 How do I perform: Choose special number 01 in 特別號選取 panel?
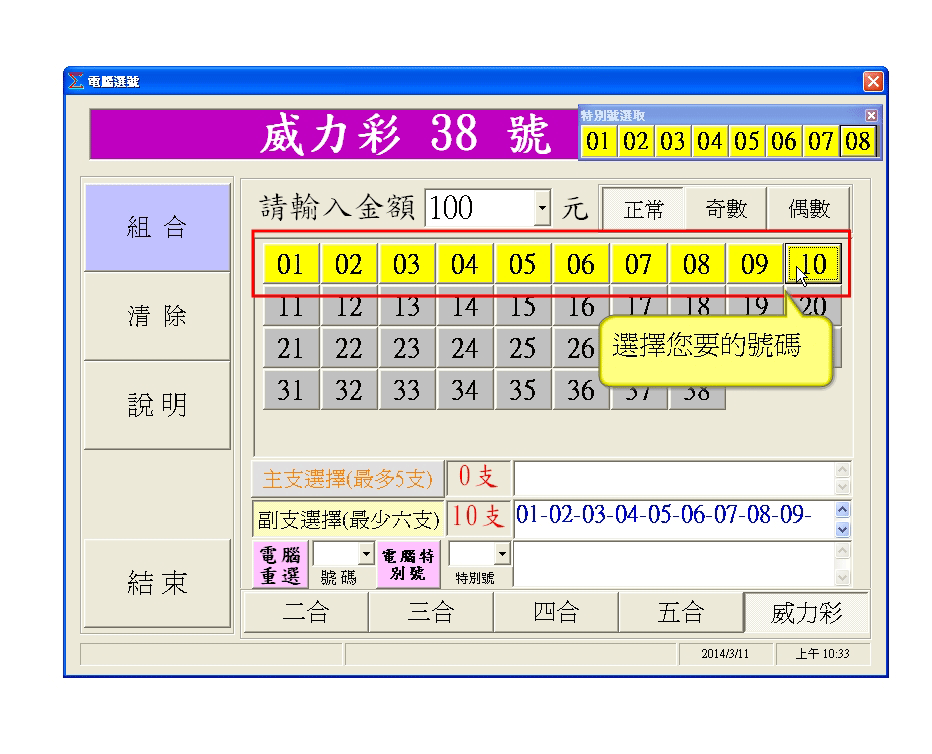click(599, 141)
